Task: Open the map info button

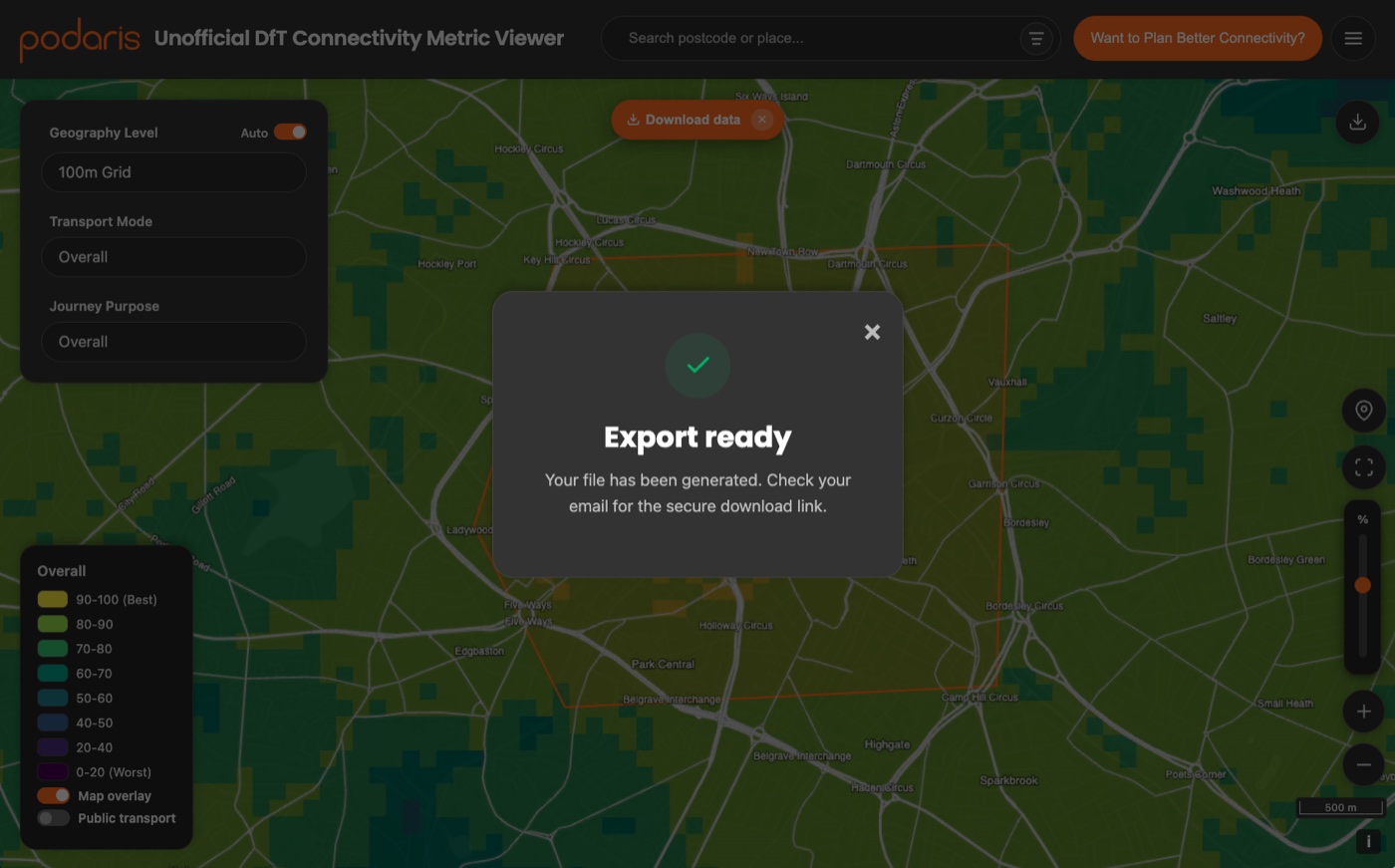Action: (1368, 841)
